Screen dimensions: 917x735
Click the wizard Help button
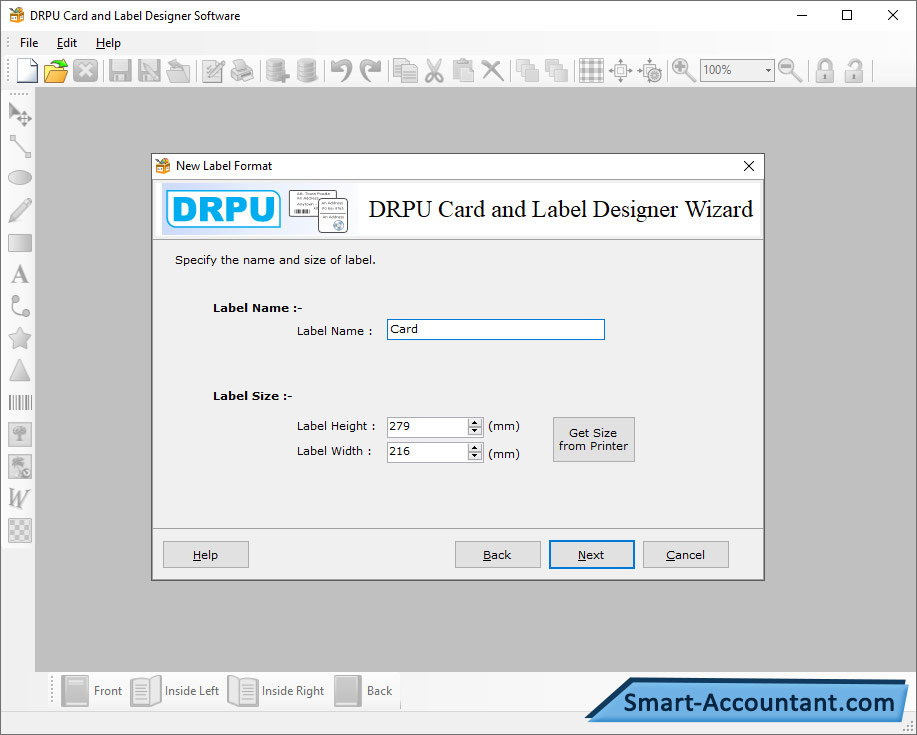205,554
